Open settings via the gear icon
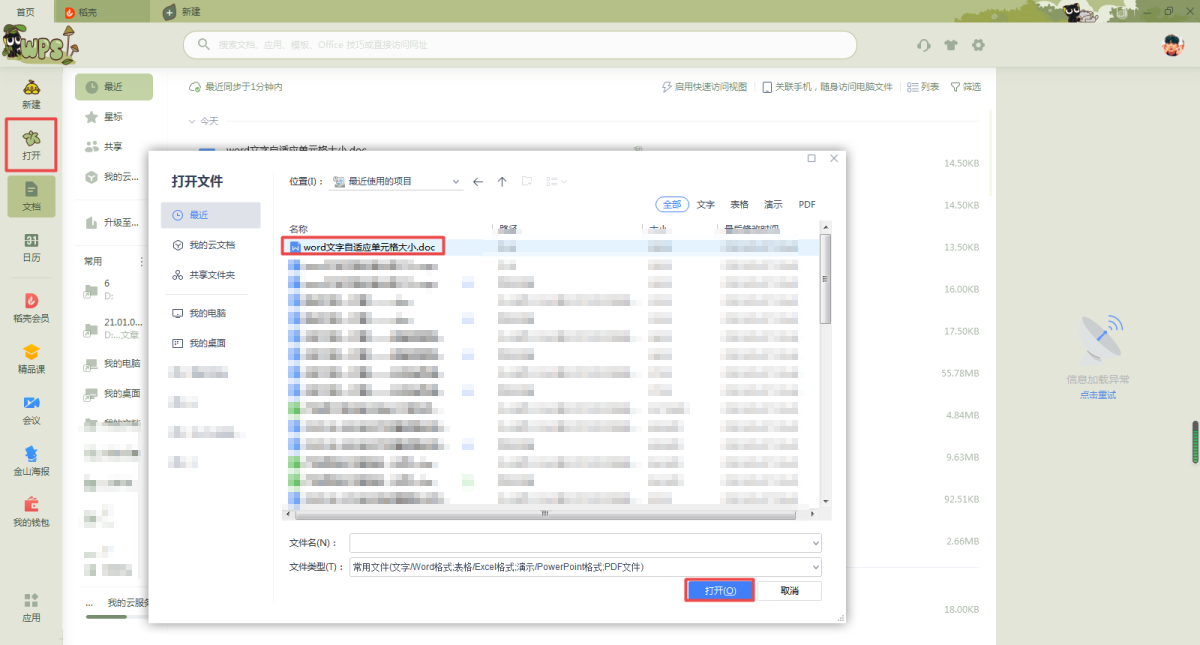This screenshot has width=1200, height=645. (978, 45)
